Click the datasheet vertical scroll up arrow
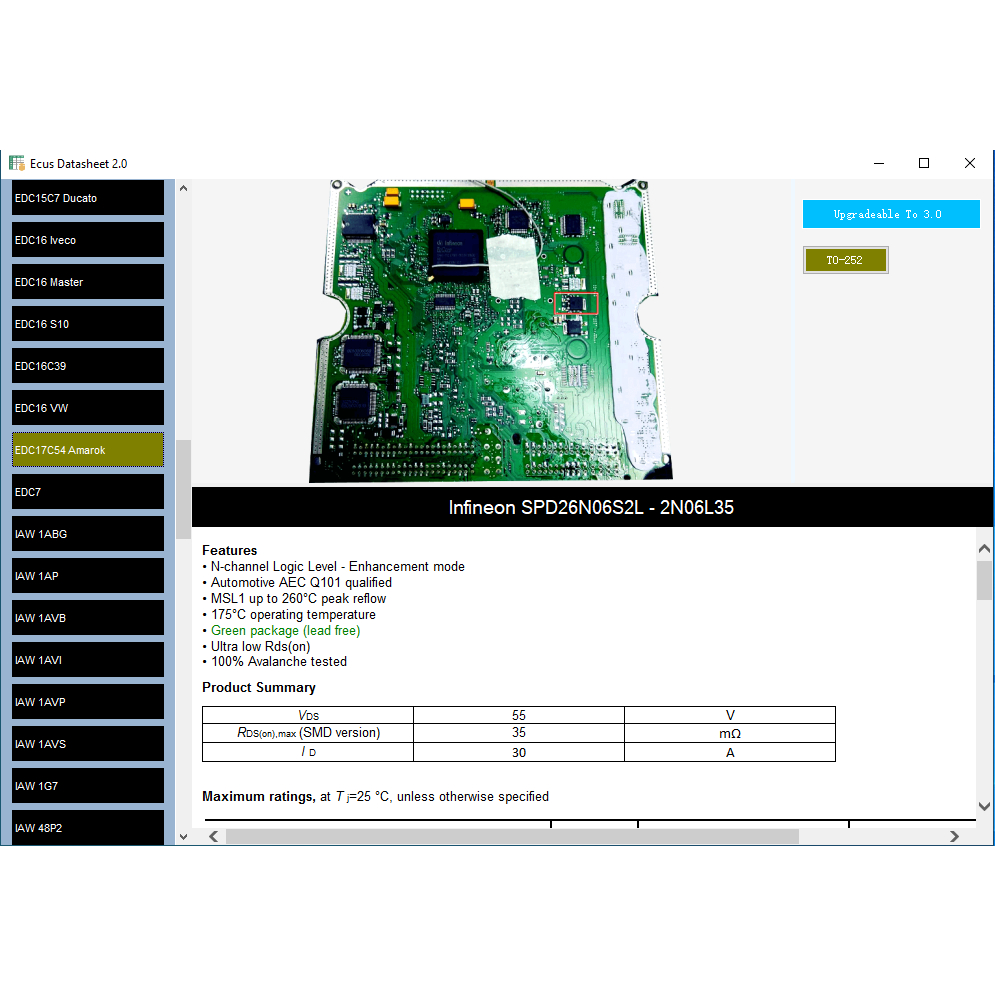Viewport: 995px width, 995px height. pyautogui.click(x=984, y=549)
